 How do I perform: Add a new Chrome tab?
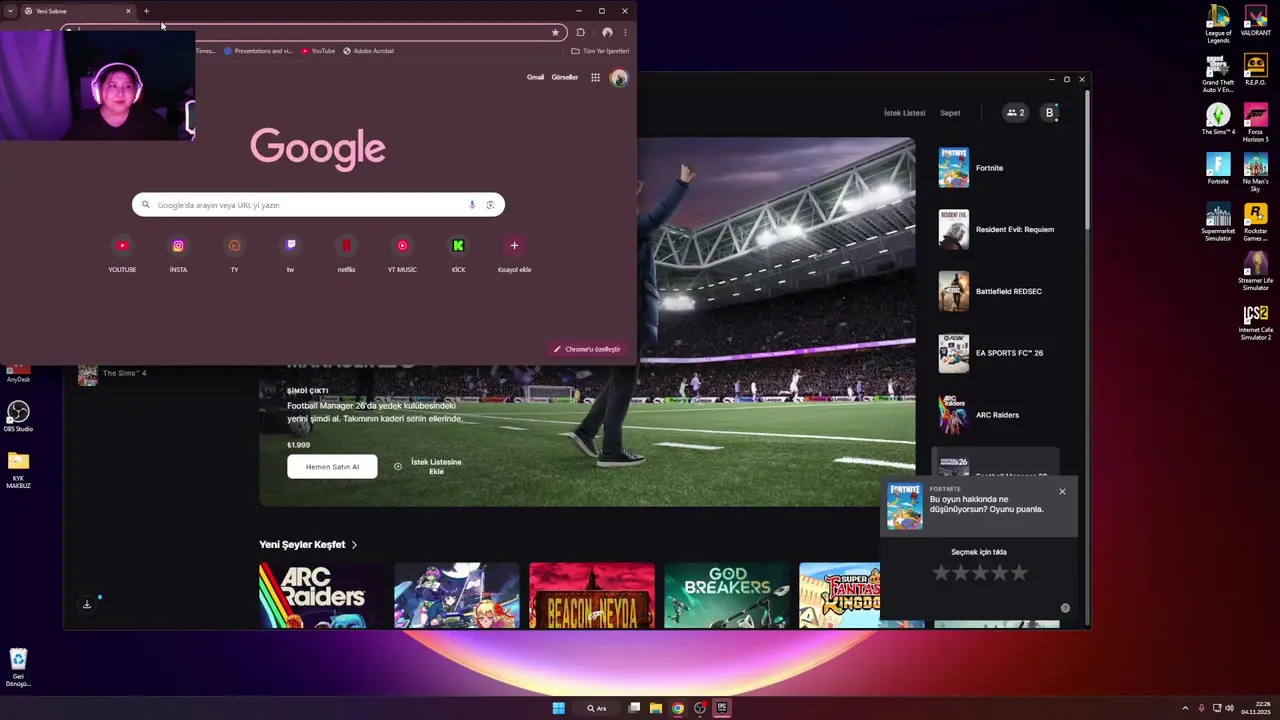[x=146, y=11]
